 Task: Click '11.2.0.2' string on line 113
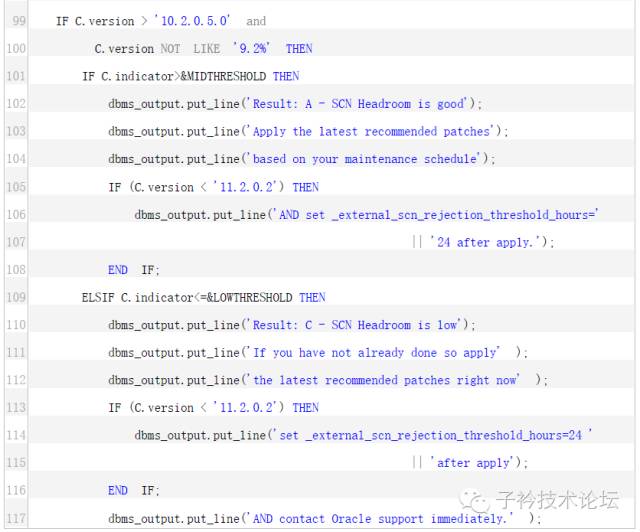(x=245, y=407)
